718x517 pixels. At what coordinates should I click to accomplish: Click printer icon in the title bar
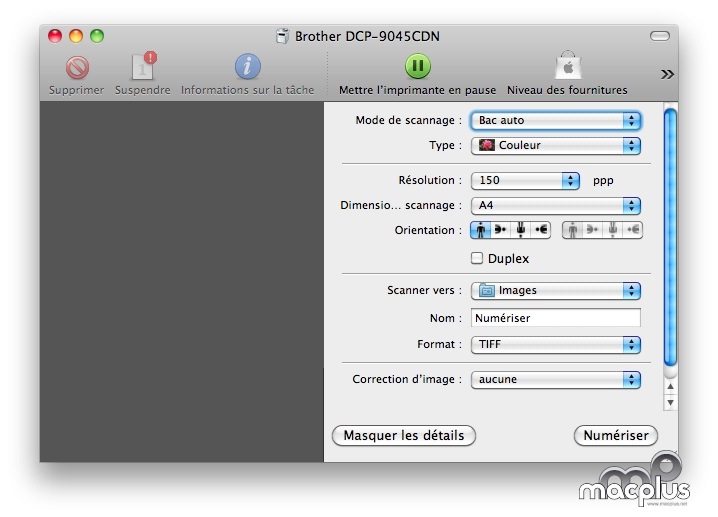(283, 36)
